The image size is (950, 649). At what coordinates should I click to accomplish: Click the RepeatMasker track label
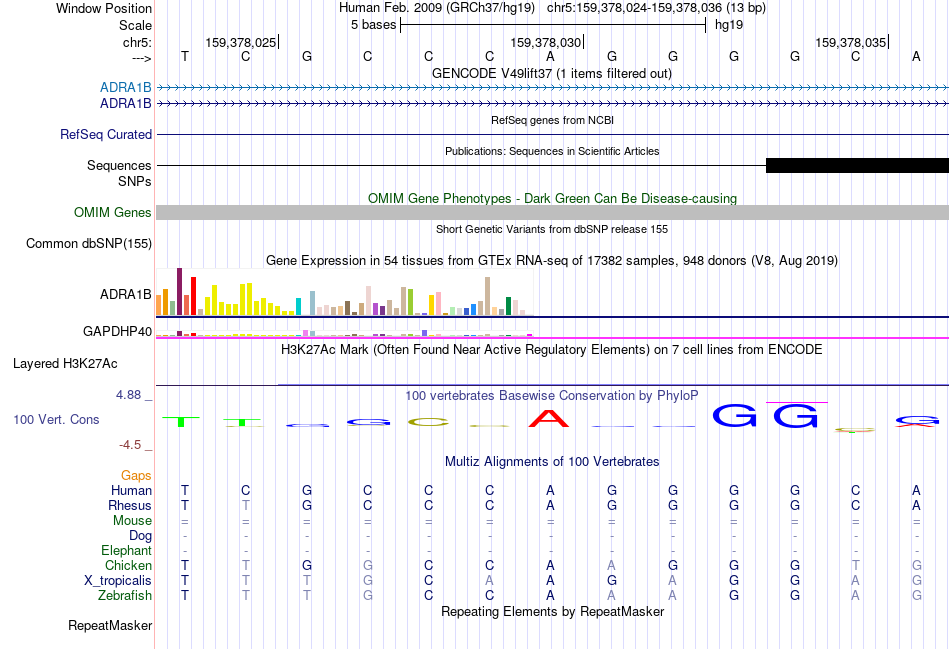pos(110,625)
